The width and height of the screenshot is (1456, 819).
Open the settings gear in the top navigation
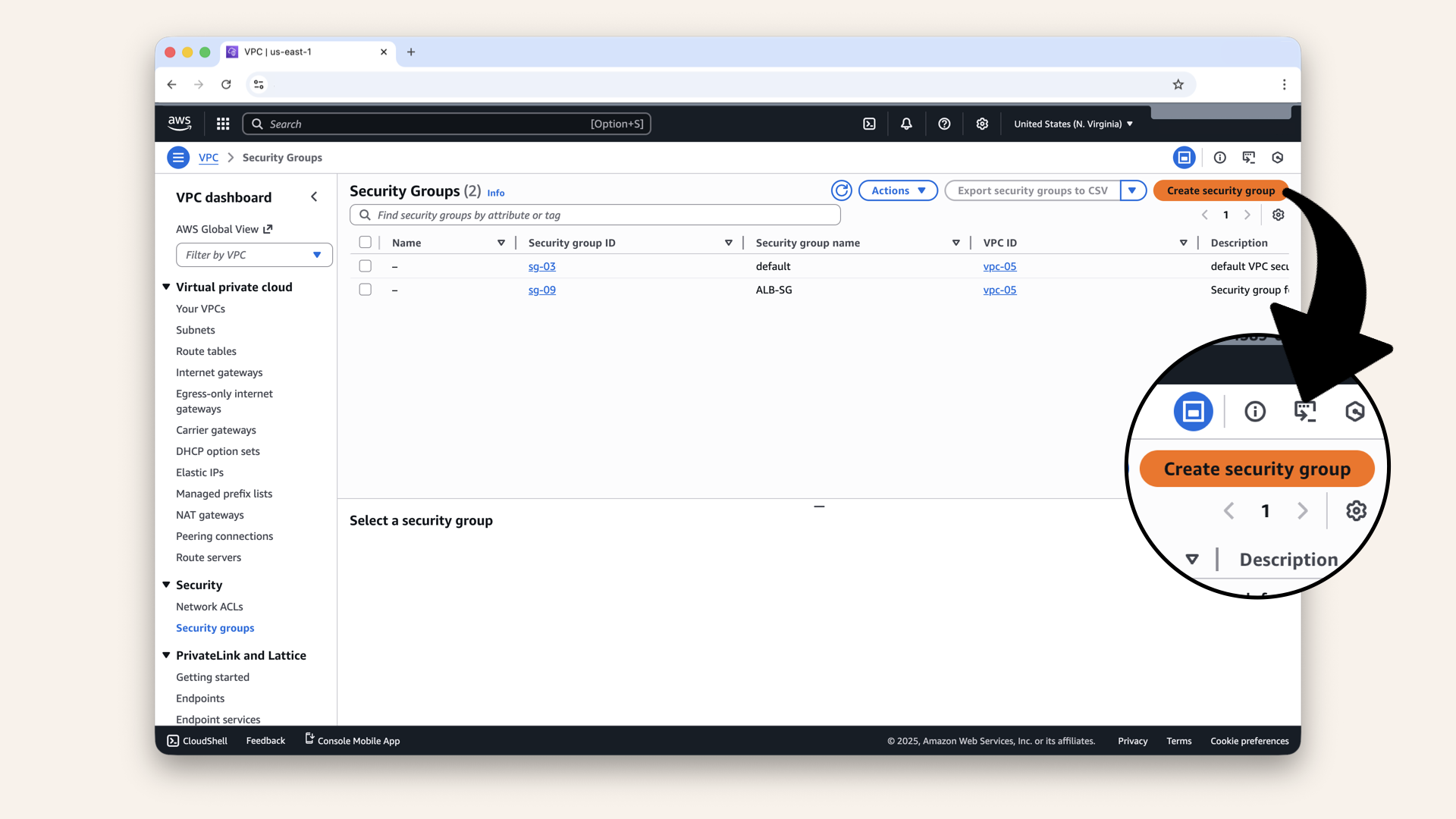[982, 123]
